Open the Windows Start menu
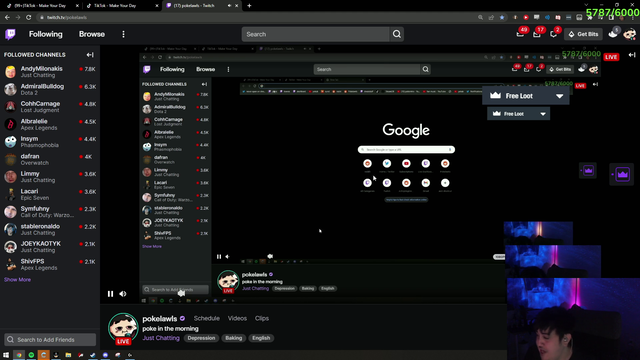Viewport: 640px width, 360px height. (x=6, y=355)
